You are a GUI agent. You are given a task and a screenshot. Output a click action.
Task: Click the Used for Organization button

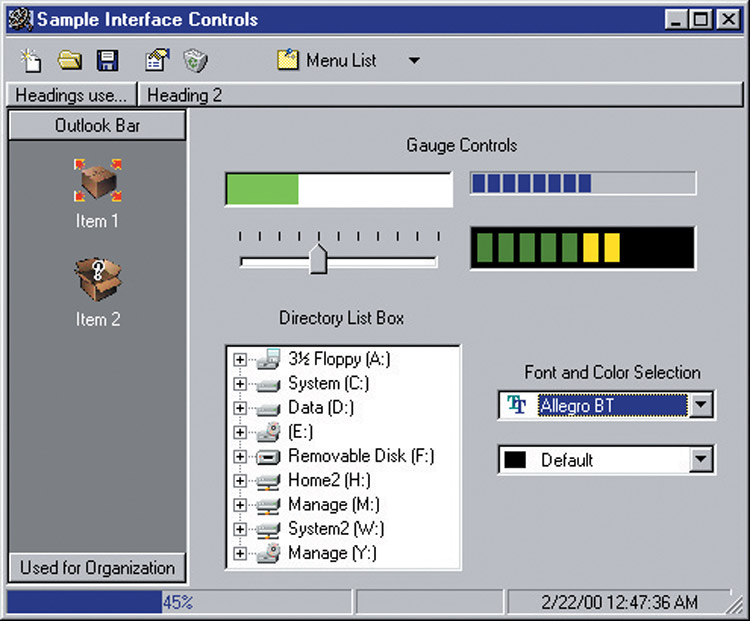97,568
